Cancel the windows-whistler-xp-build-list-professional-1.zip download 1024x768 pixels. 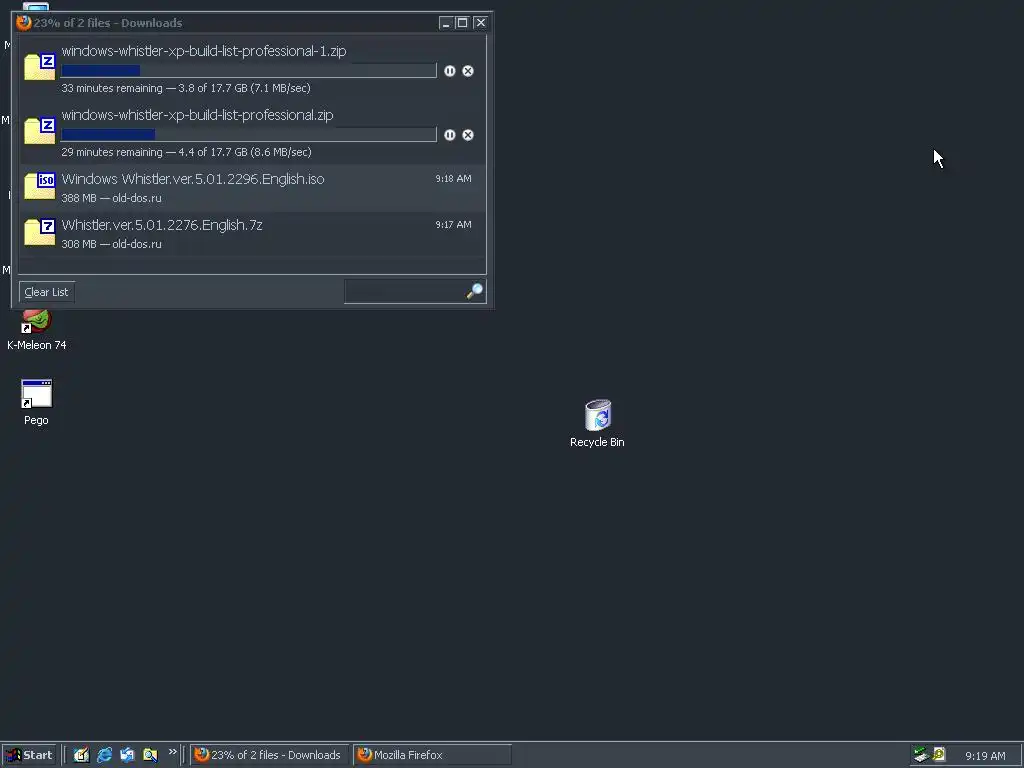tap(468, 71)
